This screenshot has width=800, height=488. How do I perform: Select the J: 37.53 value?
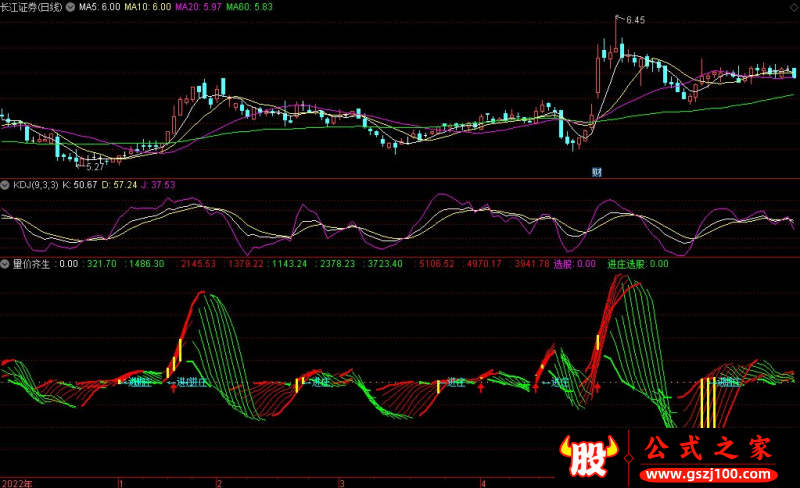pos(158,185)
